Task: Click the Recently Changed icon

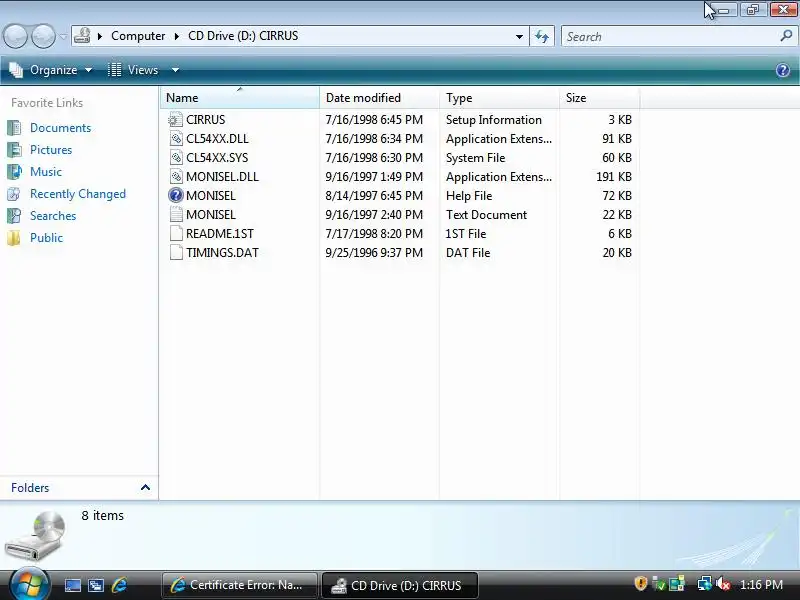Action: [x=14, y=194]
